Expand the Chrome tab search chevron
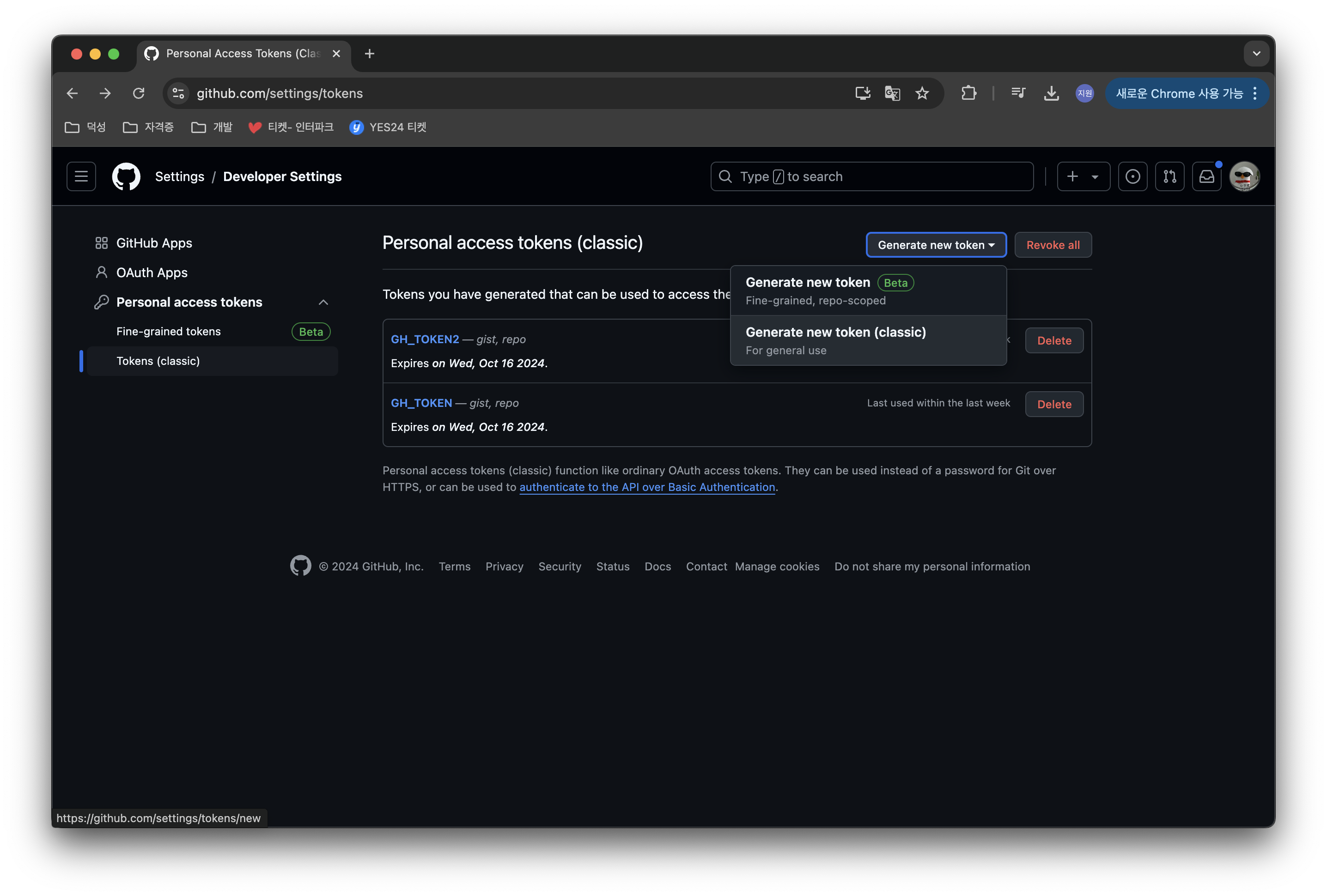Viewport: 1327px width, 896px height. [1256, 54]
